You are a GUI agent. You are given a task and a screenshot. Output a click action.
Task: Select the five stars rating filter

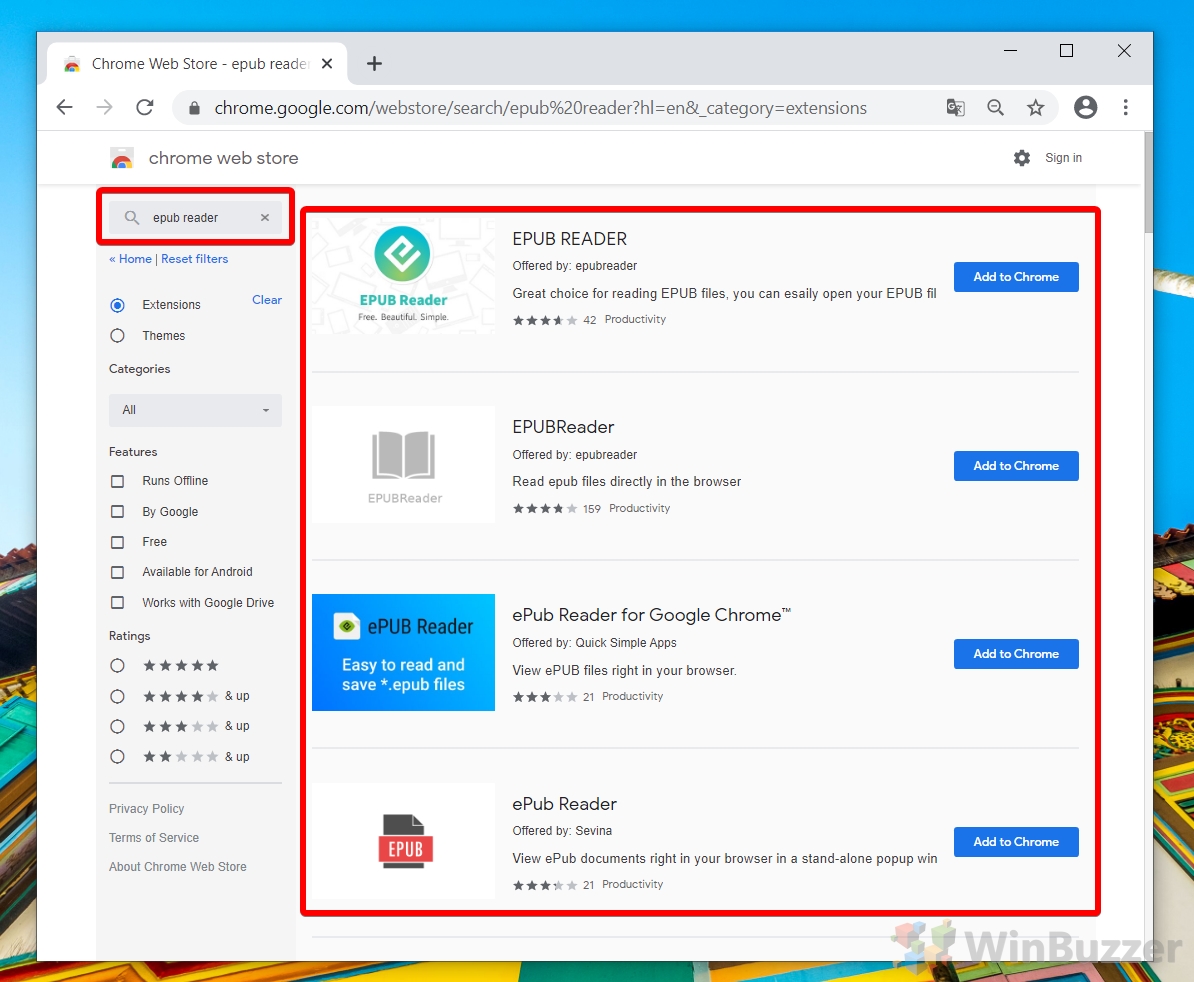[117, 665]
